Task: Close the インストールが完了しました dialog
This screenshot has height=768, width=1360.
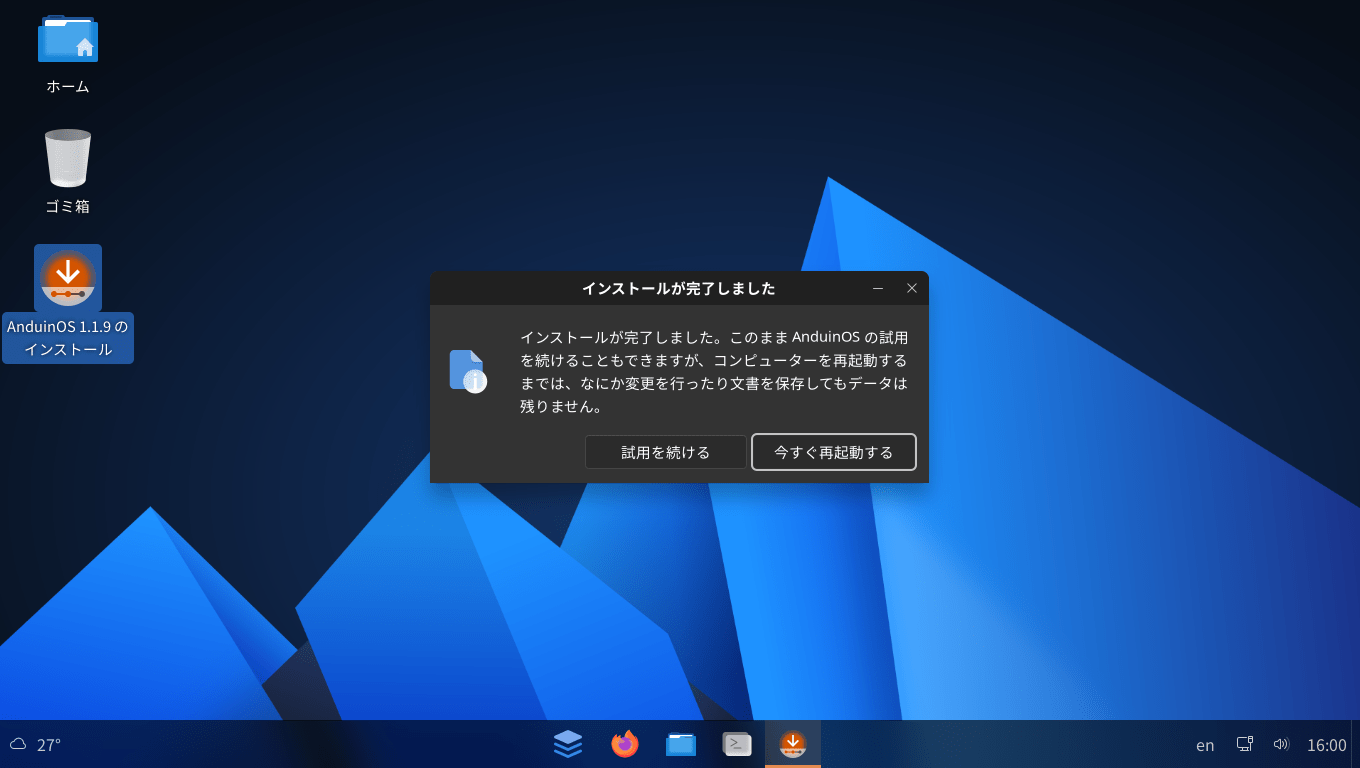Action: (911, 288)
